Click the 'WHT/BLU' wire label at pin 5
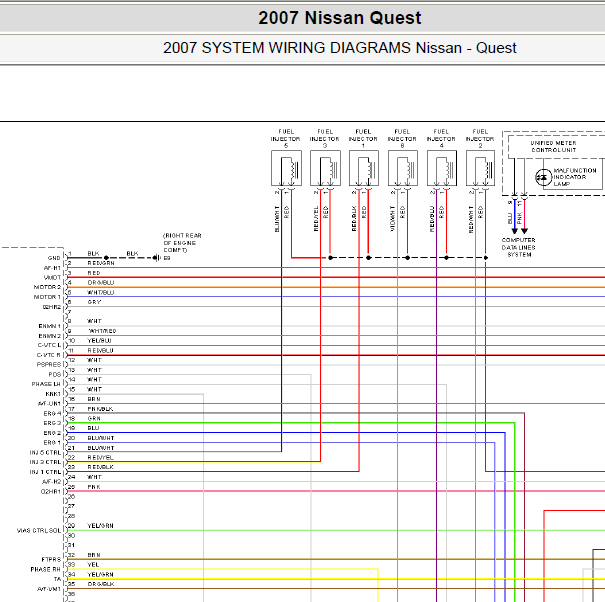The height and width of the screenshot is (602, 605). (101, 293)
